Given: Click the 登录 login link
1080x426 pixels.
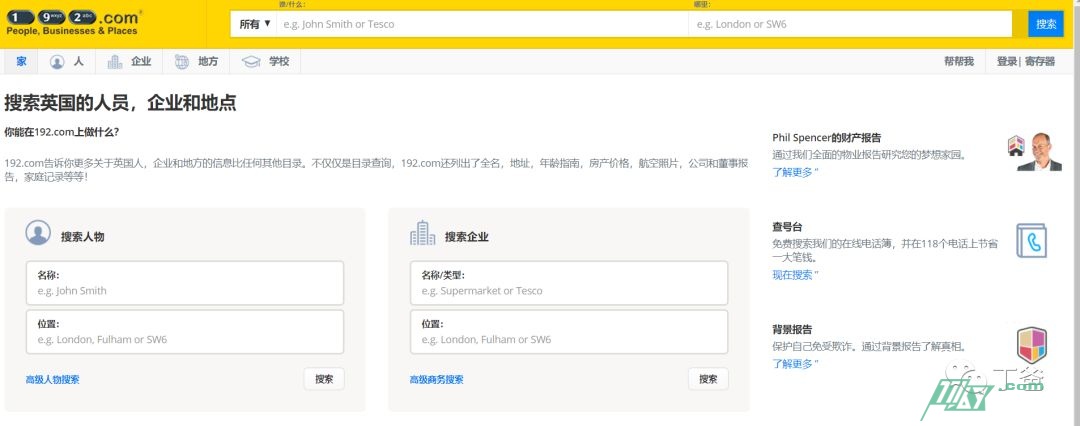Looking at the screenshot, I should point(1007,61).
